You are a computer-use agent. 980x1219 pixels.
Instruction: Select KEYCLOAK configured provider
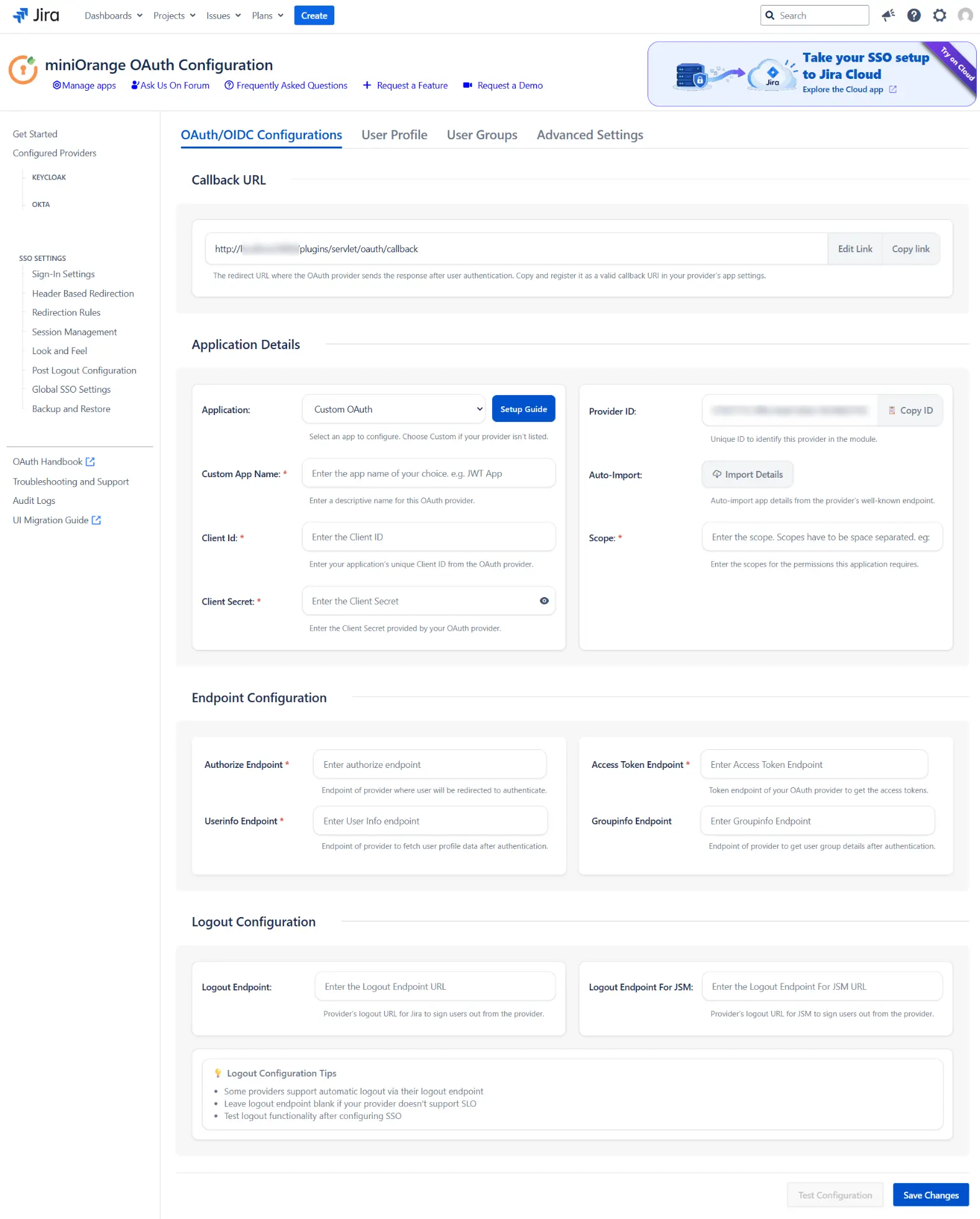pos(49,177)
